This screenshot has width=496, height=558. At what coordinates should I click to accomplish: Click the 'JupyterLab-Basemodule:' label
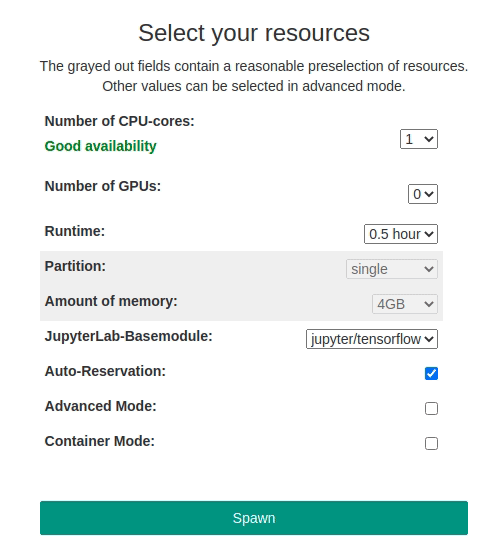tap(128, 336)
